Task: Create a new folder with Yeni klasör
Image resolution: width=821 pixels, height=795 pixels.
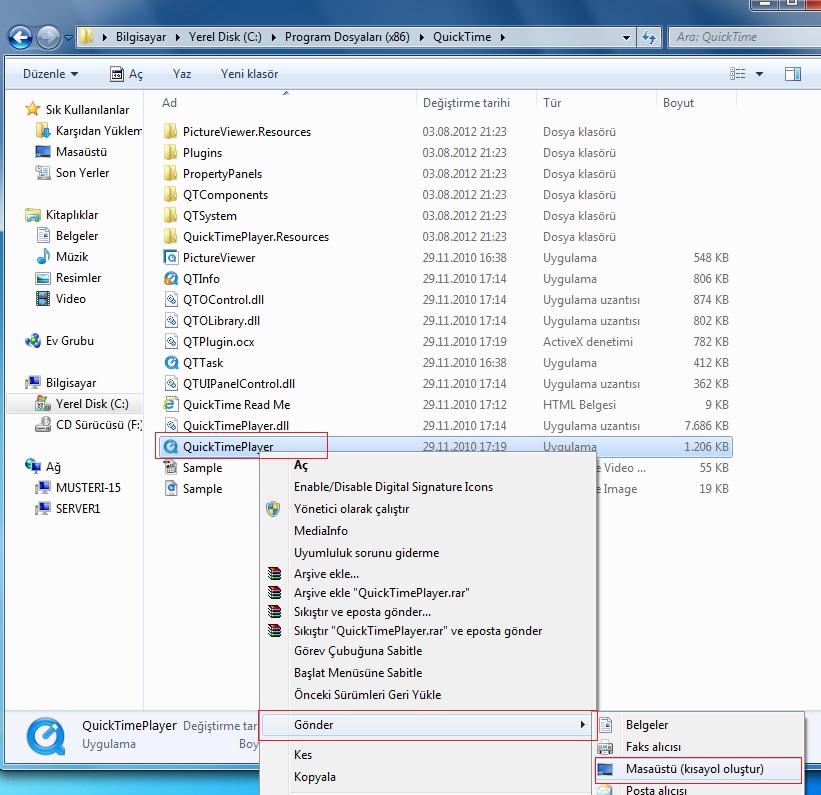Action: (249, 74)
